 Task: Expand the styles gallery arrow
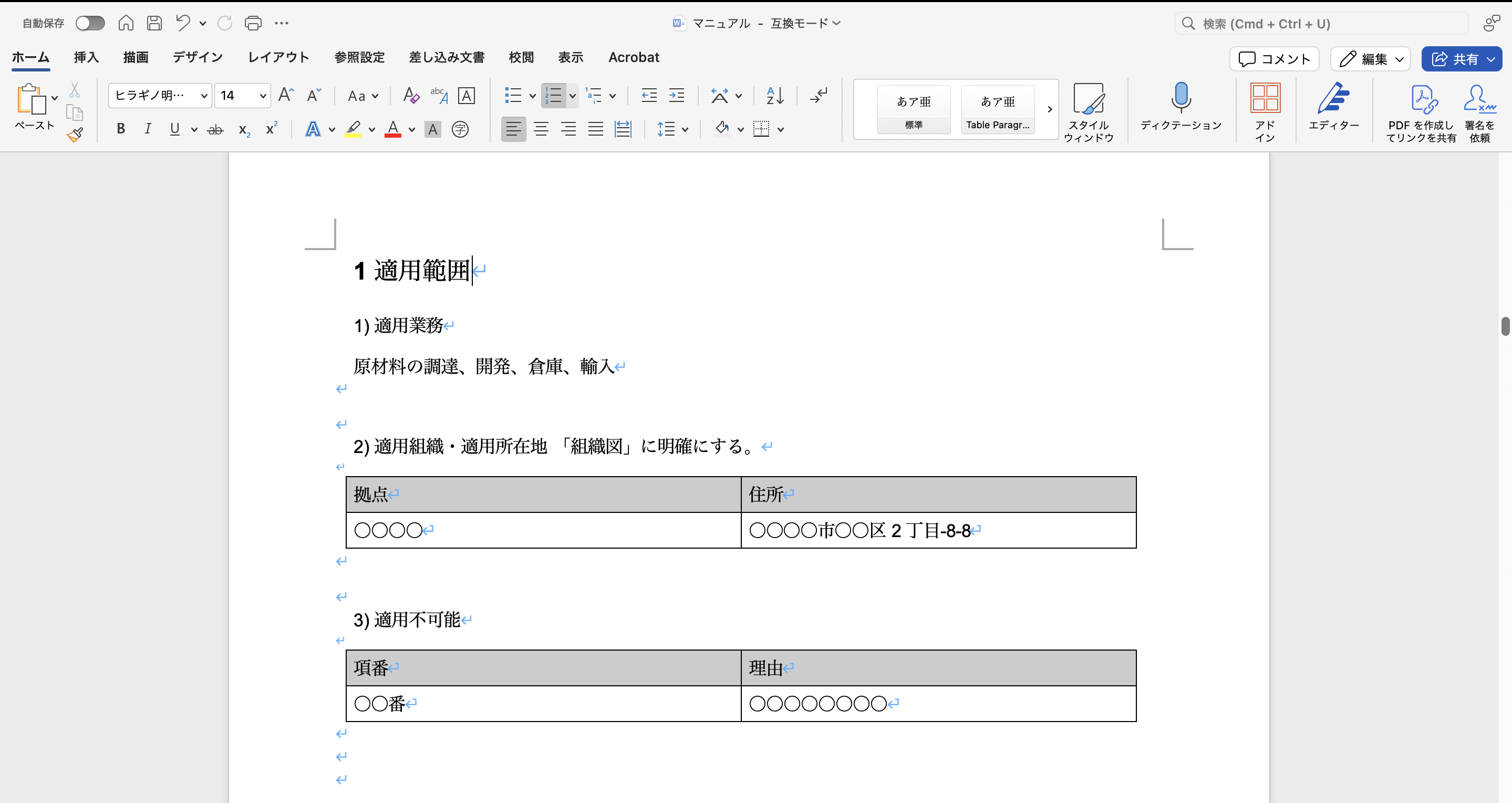coord(1050,109)
